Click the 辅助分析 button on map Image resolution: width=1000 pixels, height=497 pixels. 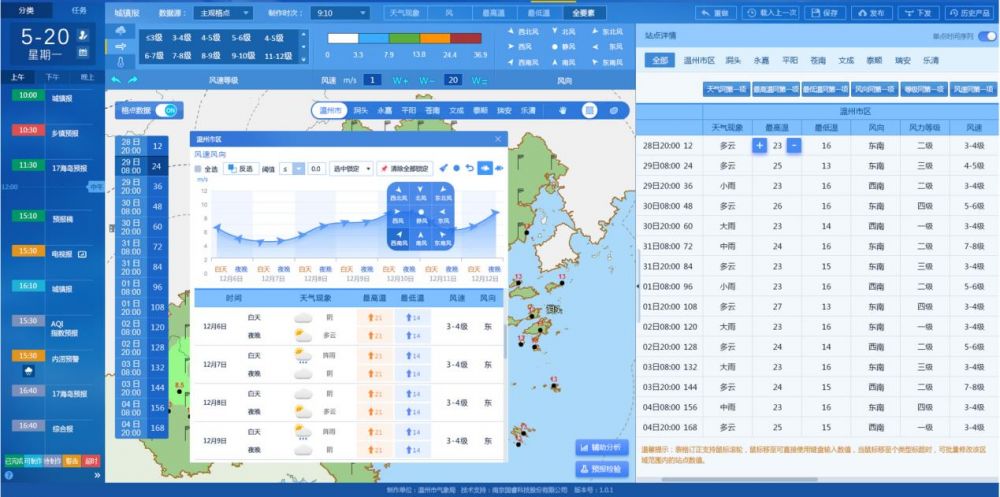point(602,447)
